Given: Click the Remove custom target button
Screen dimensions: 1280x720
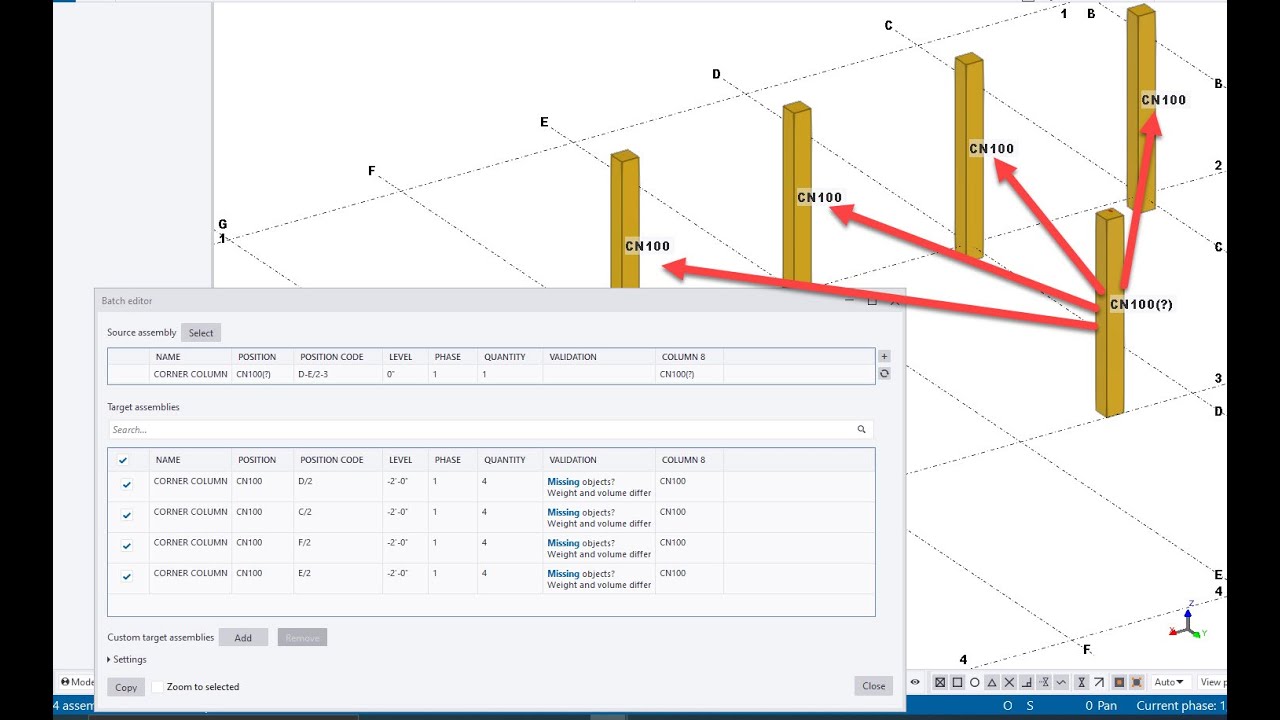Looking at the screenshot, I should [302, 637].
